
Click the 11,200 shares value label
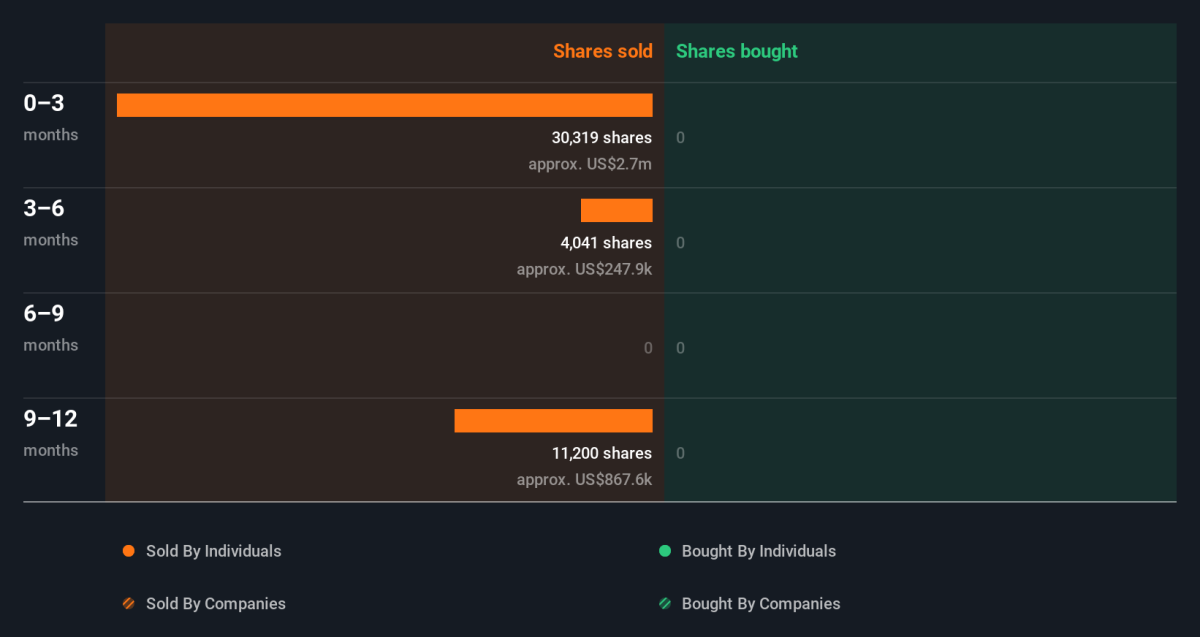pos(601,453)
